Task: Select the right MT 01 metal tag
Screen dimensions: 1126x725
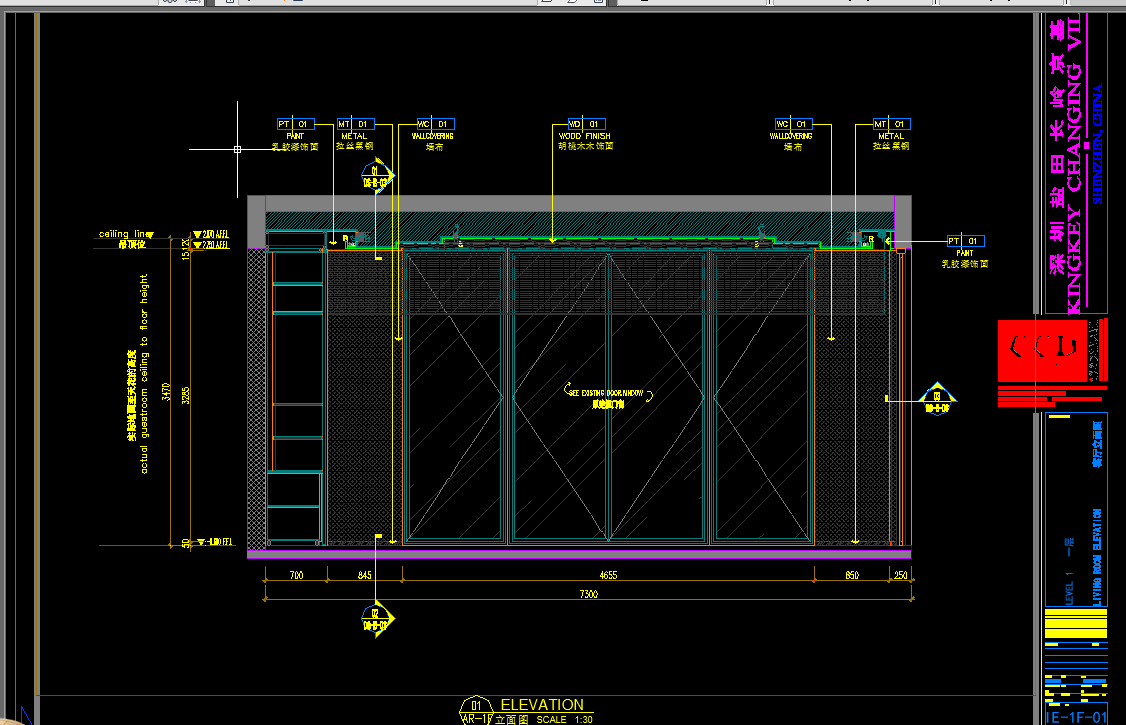Action: [x=892, y=124]
